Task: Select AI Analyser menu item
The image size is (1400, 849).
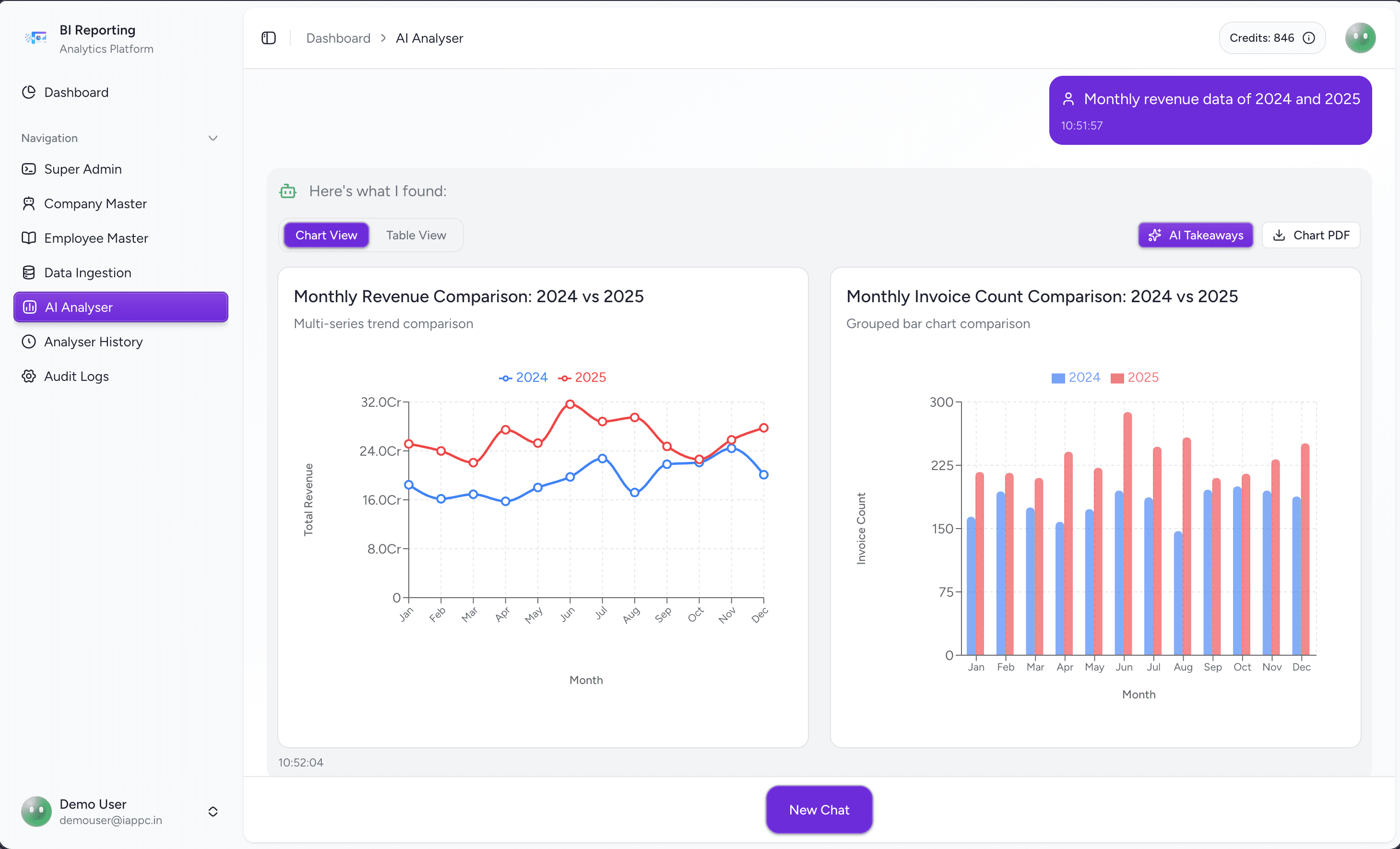Action: pos(121,307)
